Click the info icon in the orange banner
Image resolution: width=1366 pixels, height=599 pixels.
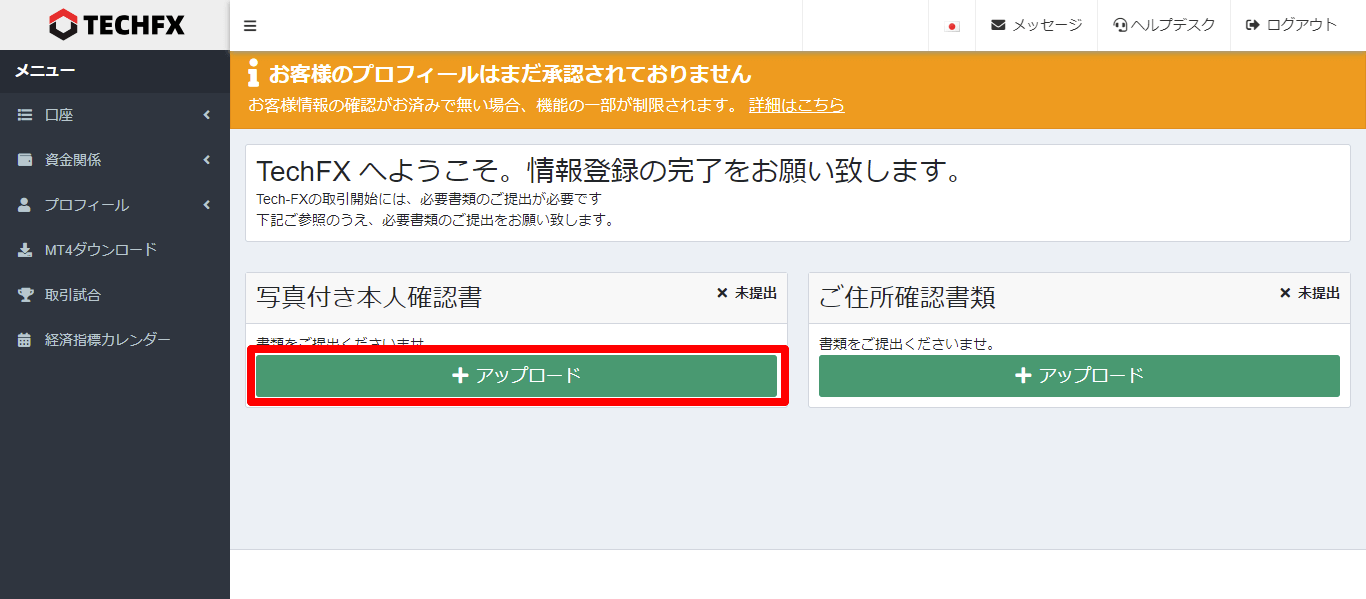(x=252, y=73)
